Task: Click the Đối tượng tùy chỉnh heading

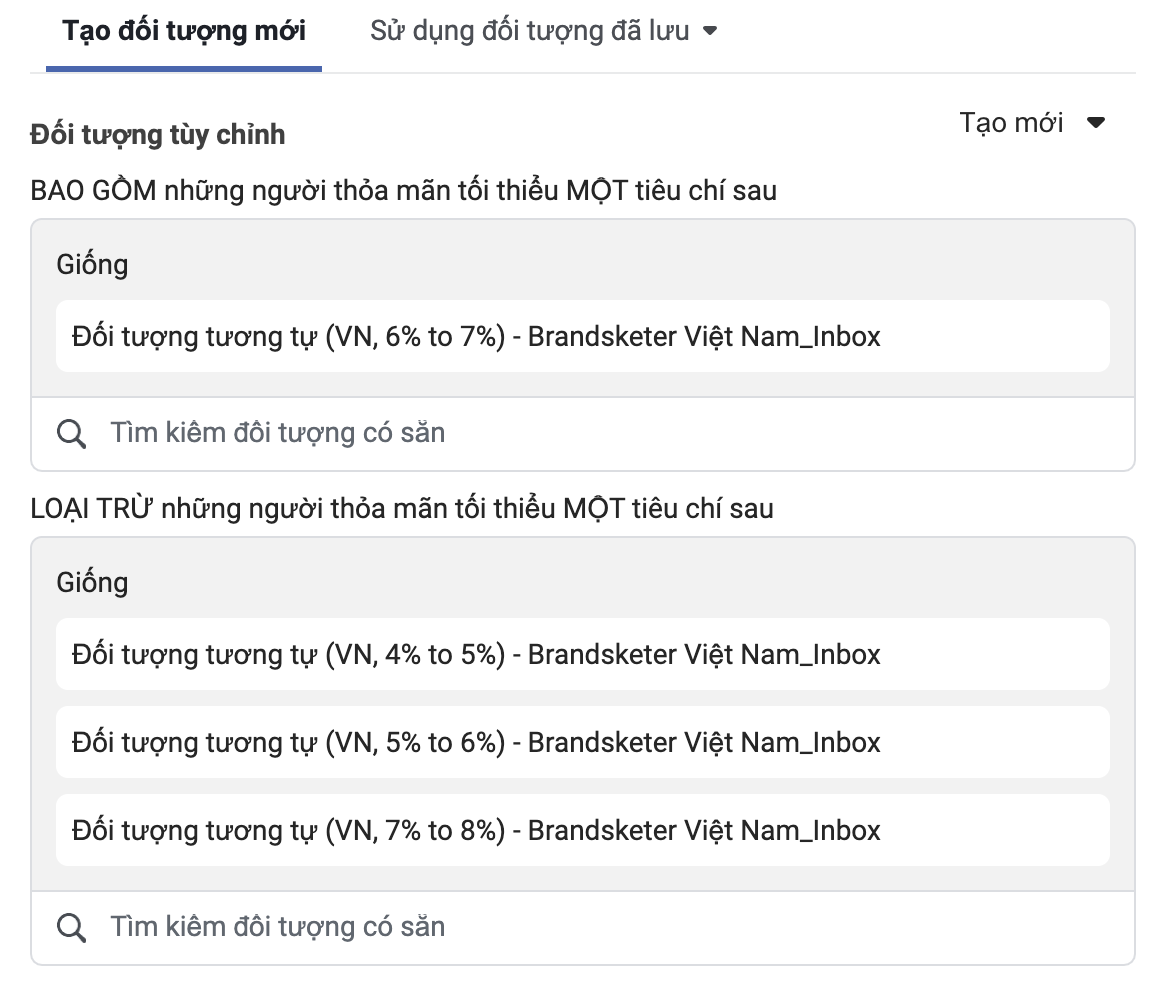Action: [x=157, y=135]
